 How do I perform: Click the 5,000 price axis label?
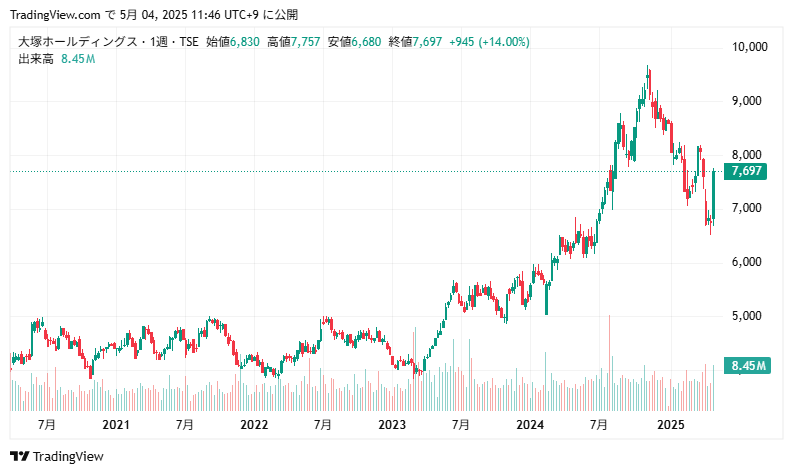point(747,316)
